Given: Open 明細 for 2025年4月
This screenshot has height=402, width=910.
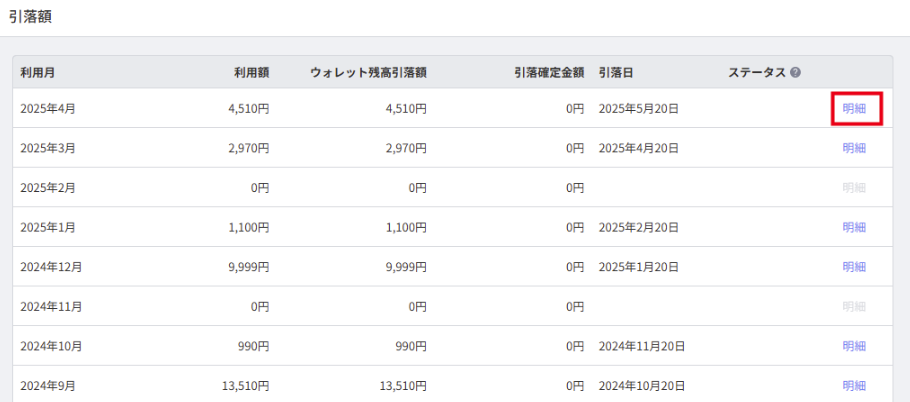Looking at the screenshot, I should (854, 108).
